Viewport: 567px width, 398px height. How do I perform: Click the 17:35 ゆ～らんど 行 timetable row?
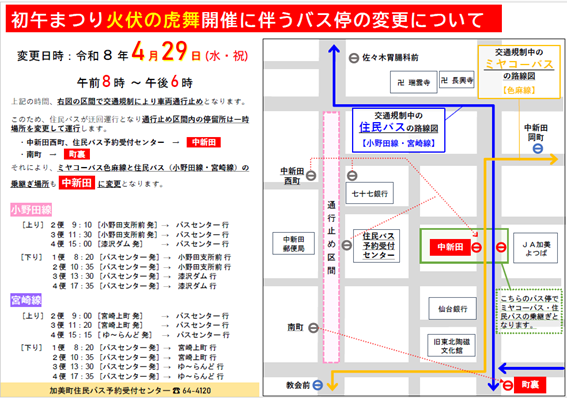point(137,376)
